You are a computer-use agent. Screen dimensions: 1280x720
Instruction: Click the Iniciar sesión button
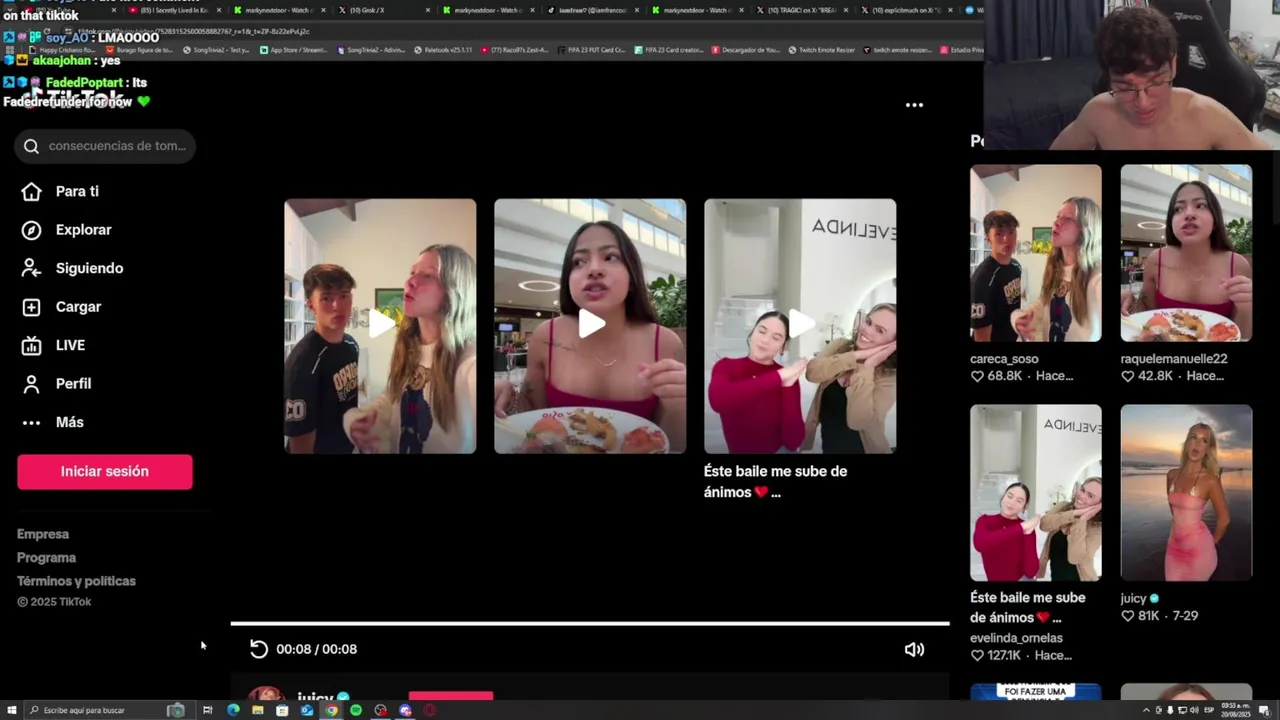tap(104, 472)
